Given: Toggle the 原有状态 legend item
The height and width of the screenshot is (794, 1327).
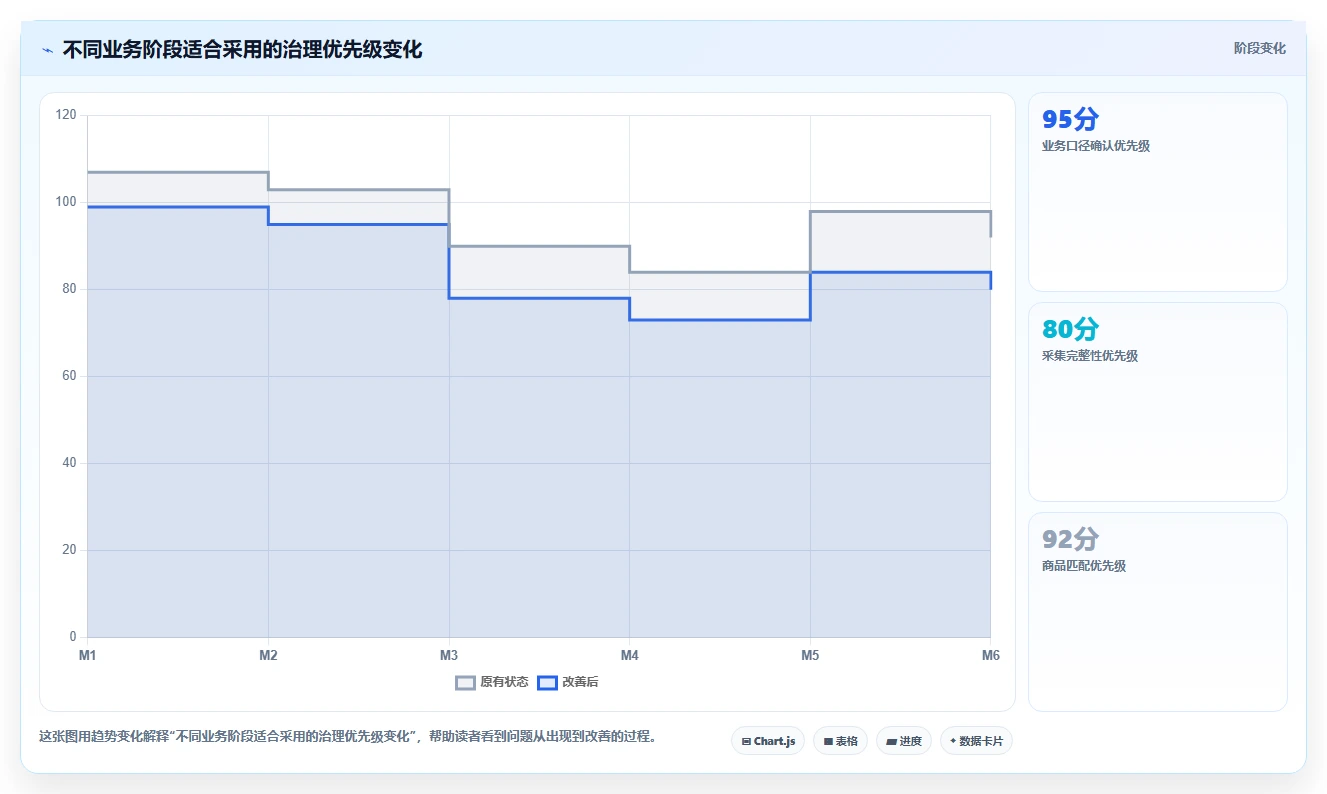Looking at the screenshot, I should 492,682.
